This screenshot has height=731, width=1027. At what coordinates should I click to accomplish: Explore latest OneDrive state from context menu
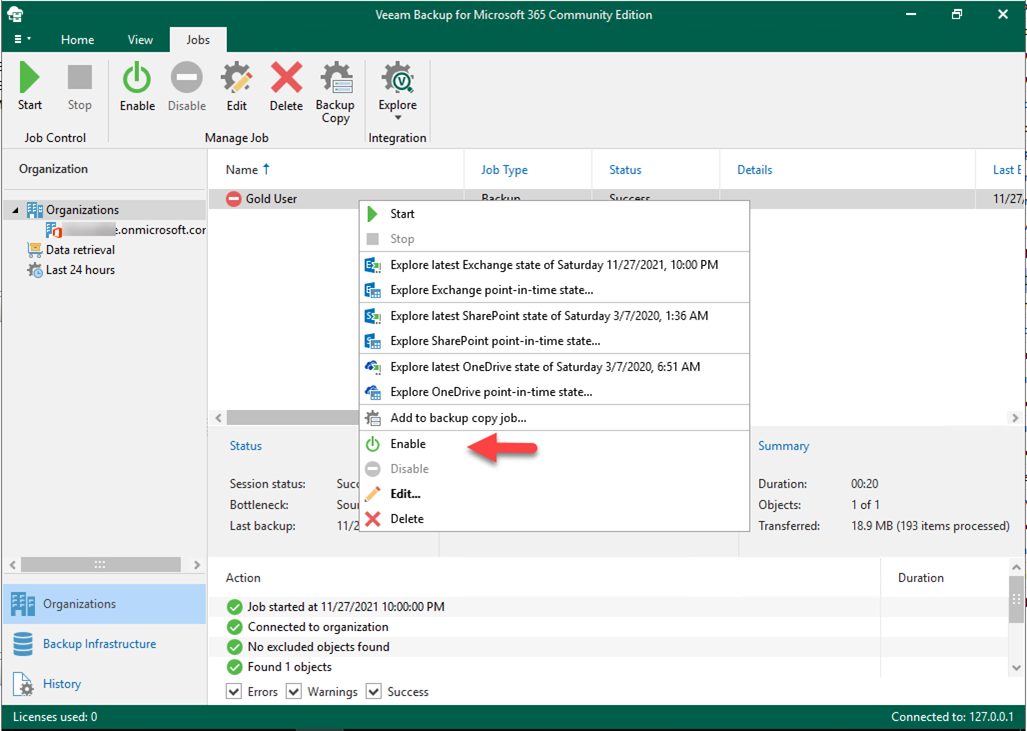click(554, 367)
